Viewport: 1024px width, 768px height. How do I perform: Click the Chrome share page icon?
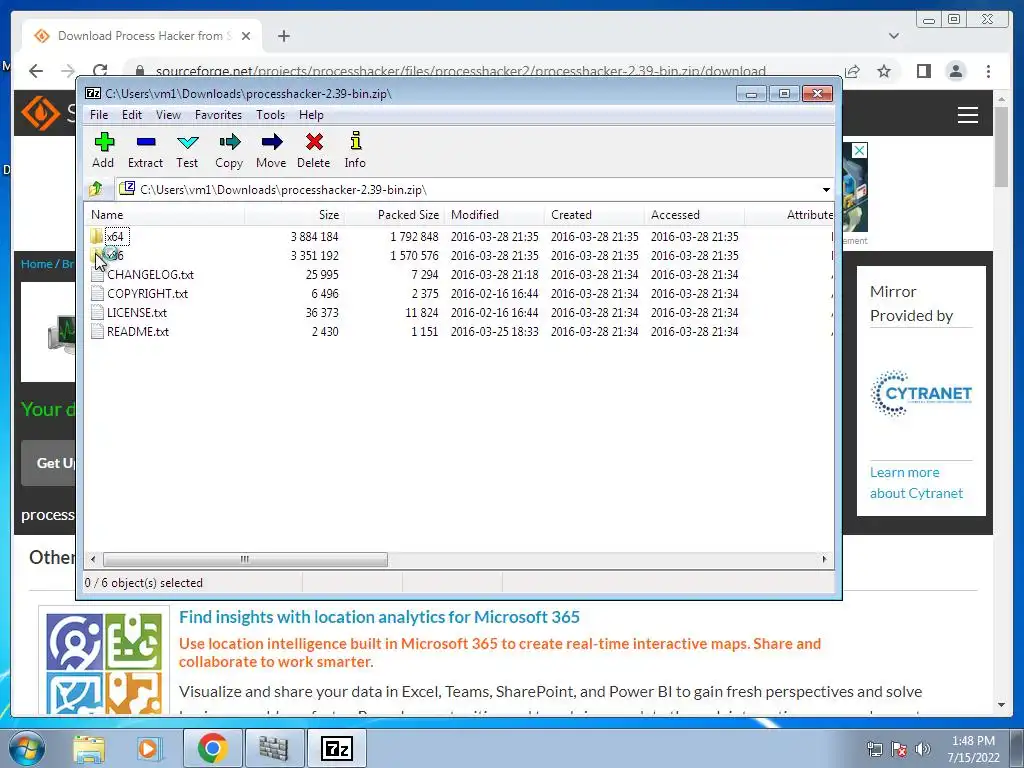(852, 71)
